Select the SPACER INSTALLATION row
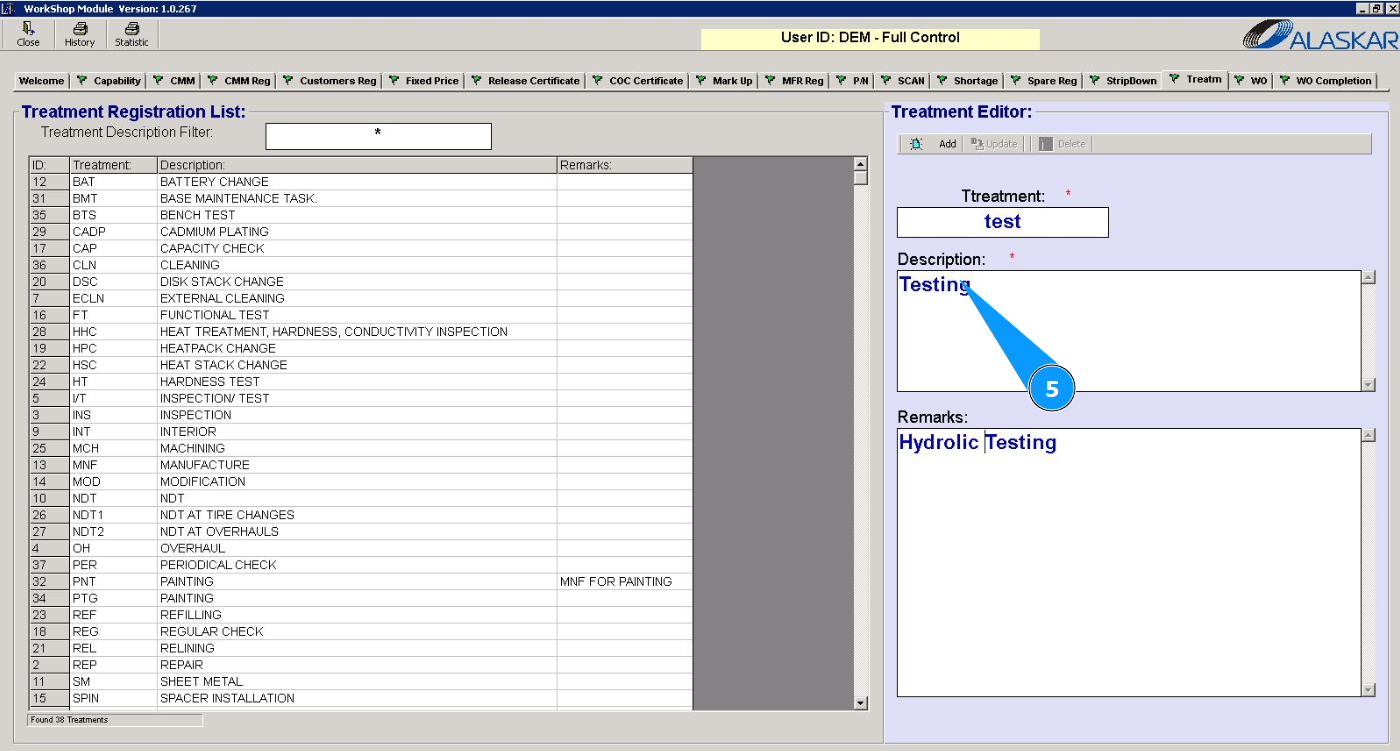This screenshot has height=751, width=1400. (360, 698)
